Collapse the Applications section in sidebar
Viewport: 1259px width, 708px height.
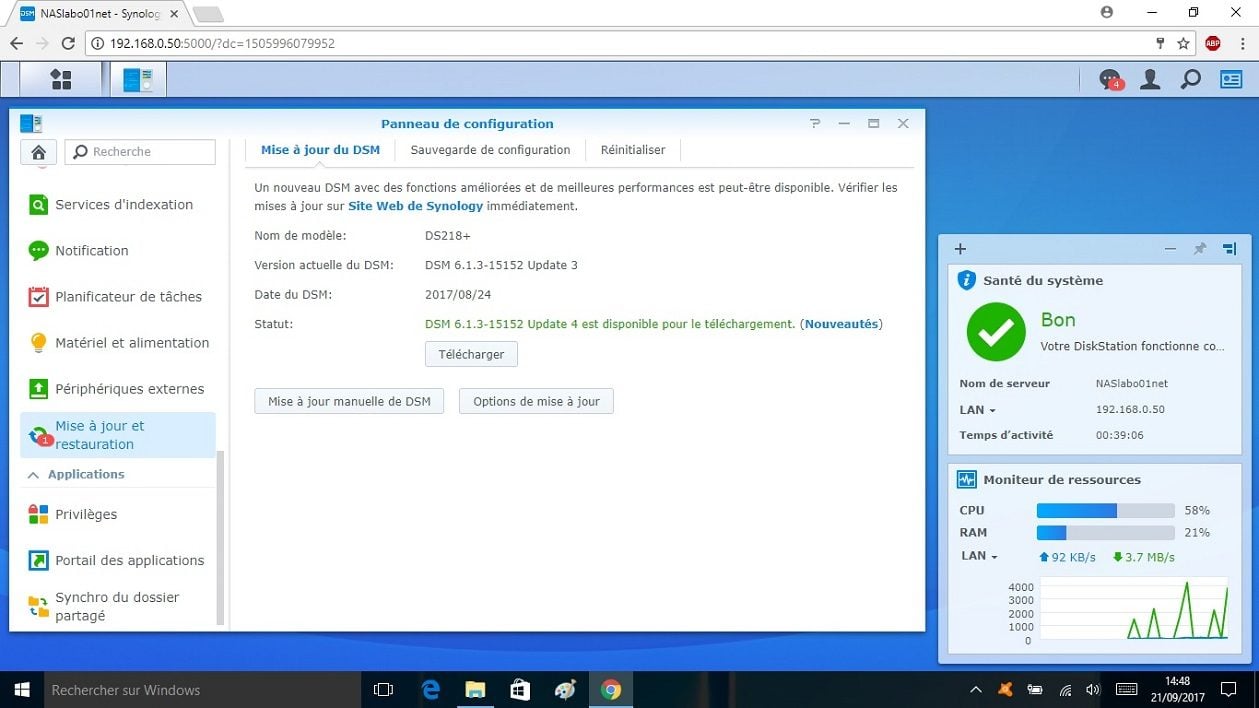point(33,475)
